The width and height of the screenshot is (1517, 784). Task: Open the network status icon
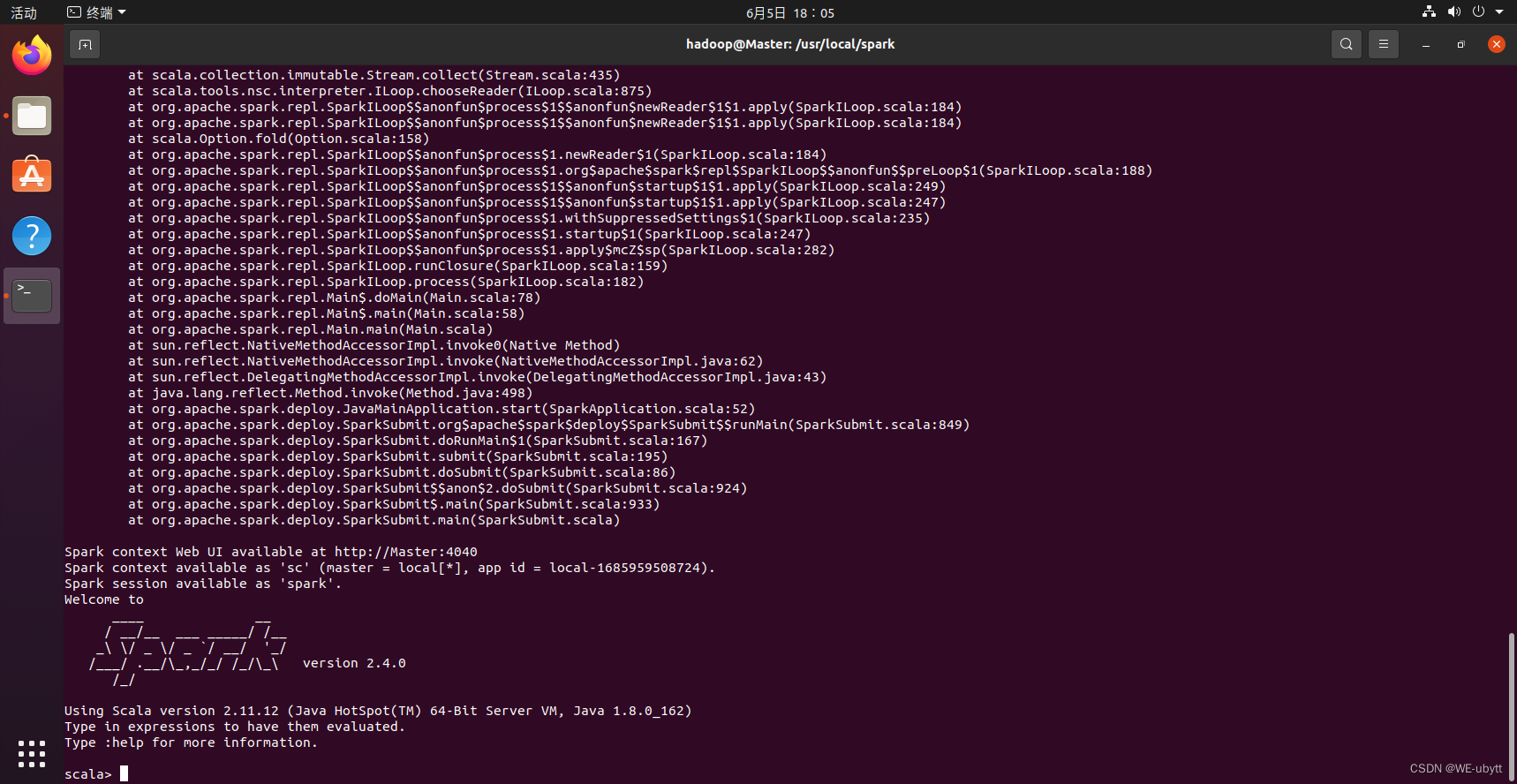[x=1429, y=12]
